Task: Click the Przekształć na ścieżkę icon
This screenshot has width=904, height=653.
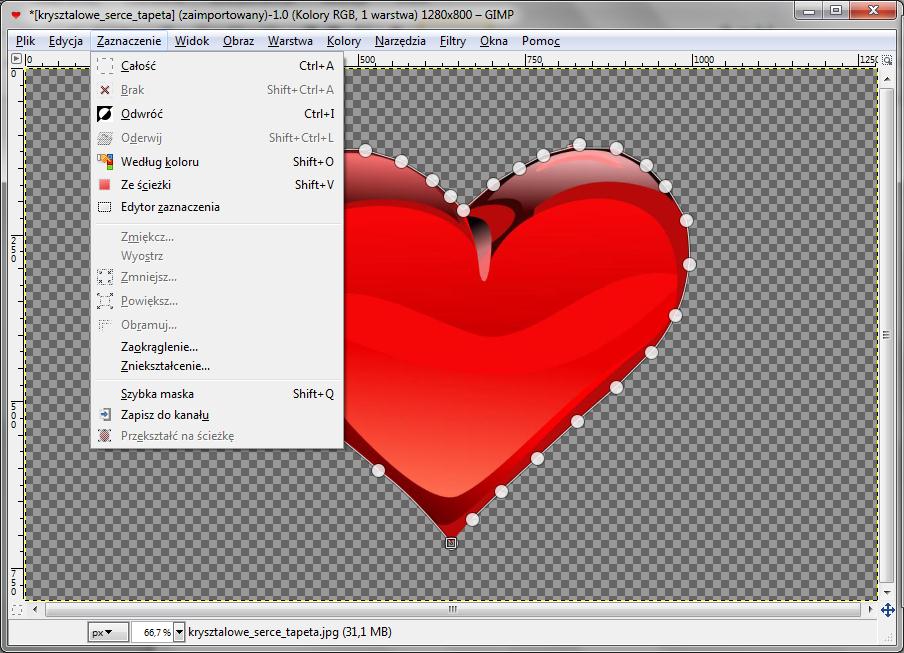Action: tap(104, 436)
